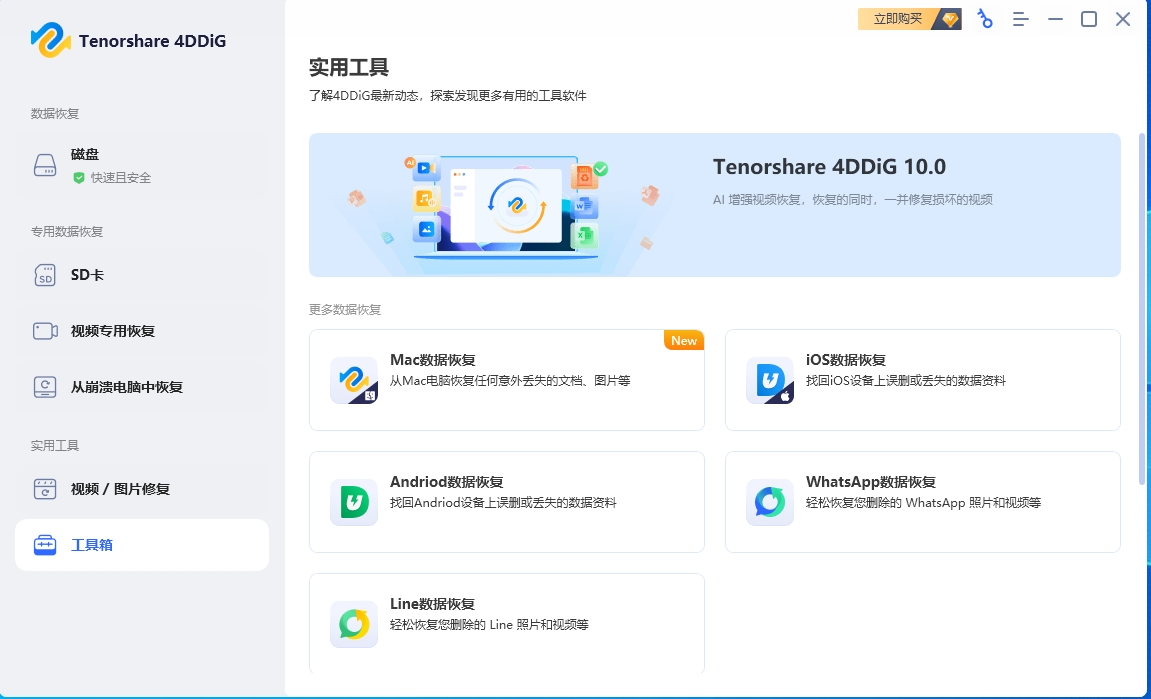This screenshot has width=1151, height=699.
Task: Click the vertical scrollbar on the right
Action: pyautogui.click(x=1141, y=308)
